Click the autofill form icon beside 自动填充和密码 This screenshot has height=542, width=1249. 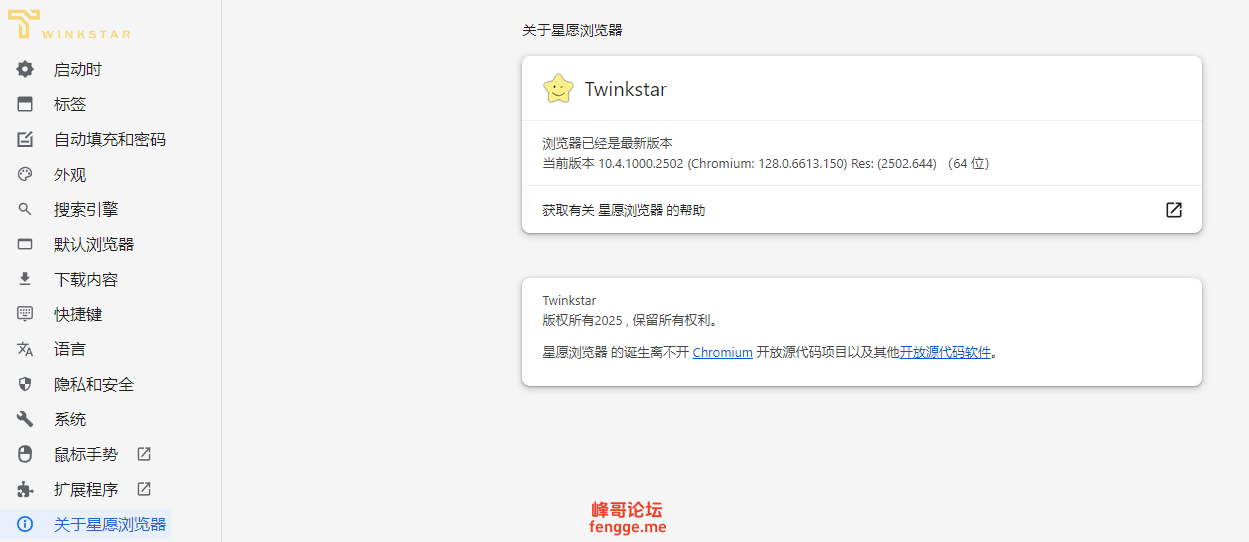point(25,139)
